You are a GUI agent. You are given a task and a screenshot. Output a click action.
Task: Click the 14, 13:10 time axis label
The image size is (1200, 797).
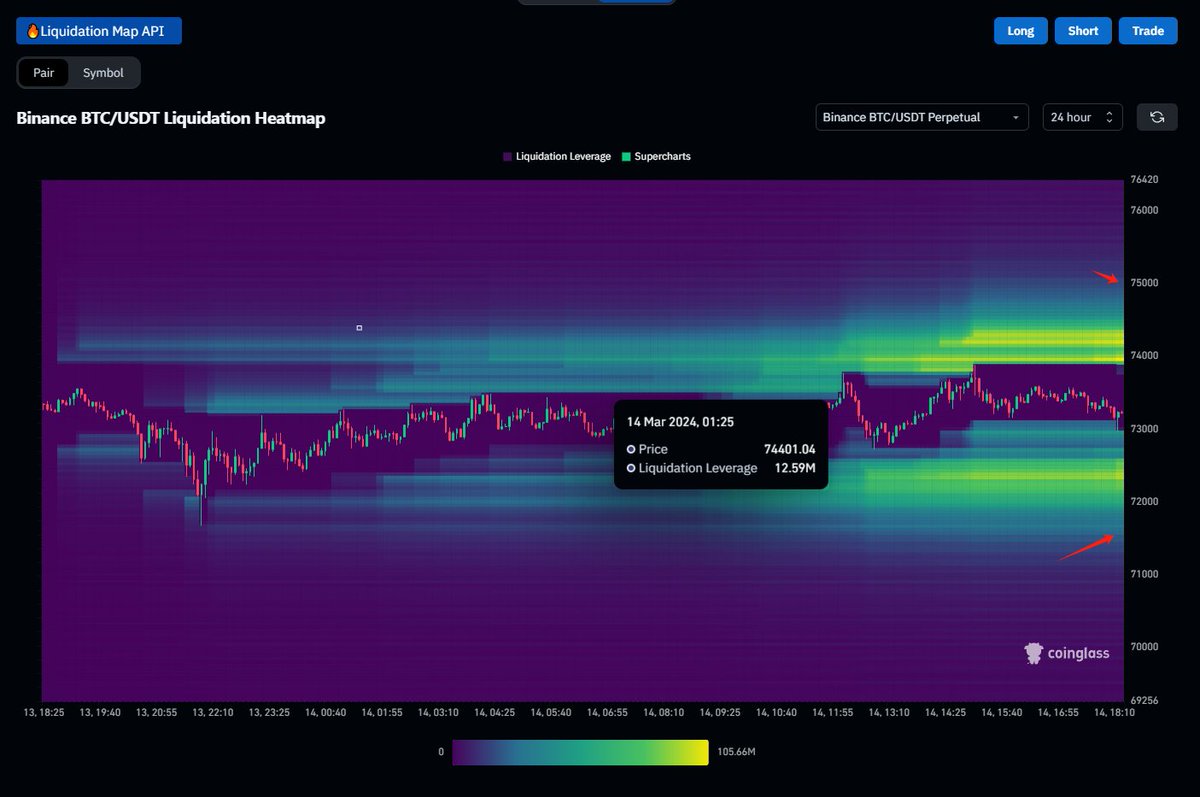pos(888,713)
